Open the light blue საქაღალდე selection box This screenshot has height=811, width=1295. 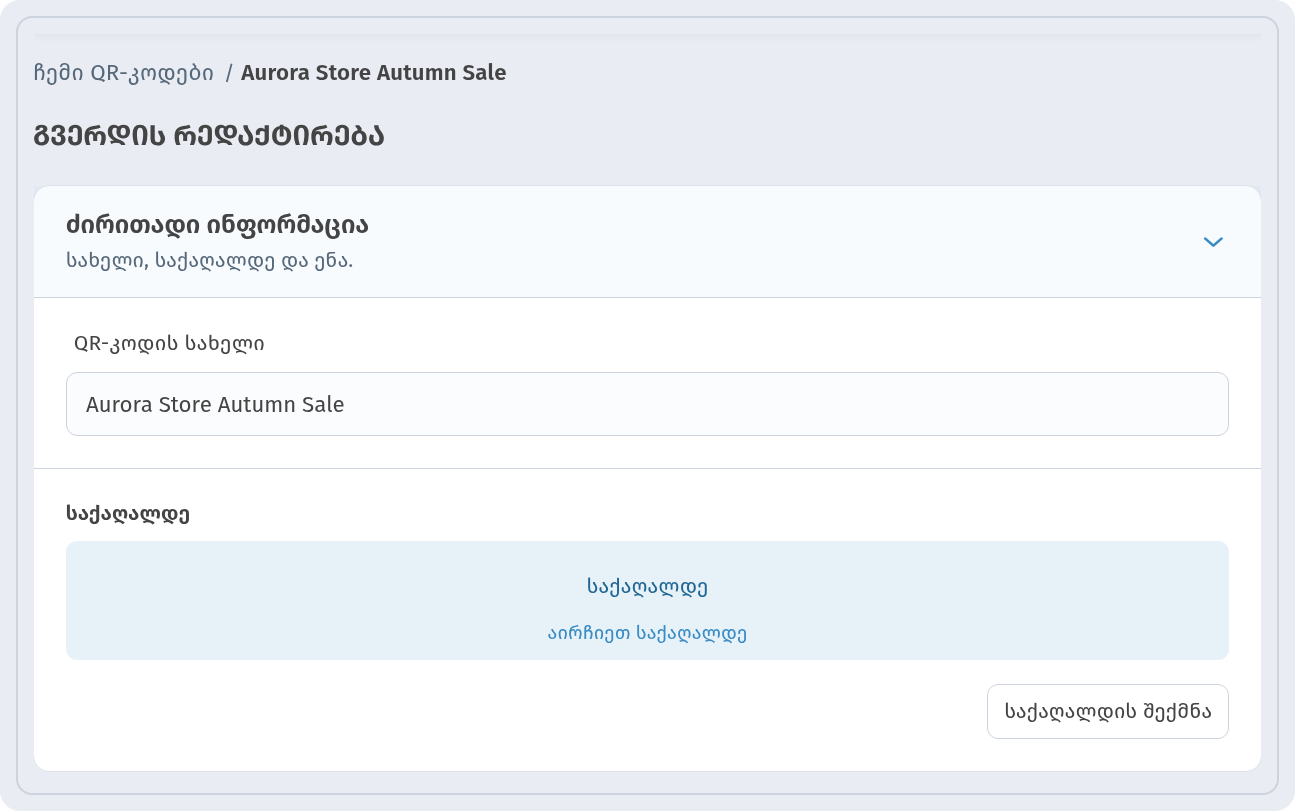click(x=647, y=600)
